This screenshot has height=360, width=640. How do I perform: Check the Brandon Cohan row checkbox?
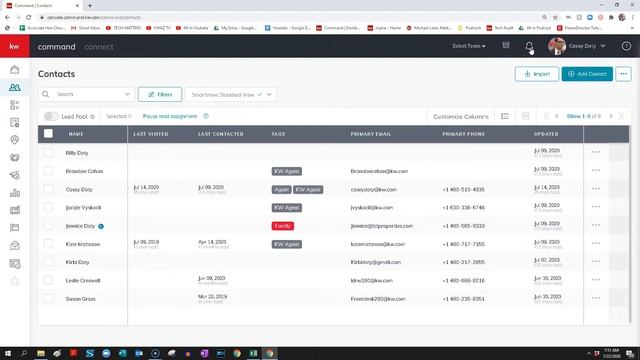pyautogui.click(x=48, y=171)
